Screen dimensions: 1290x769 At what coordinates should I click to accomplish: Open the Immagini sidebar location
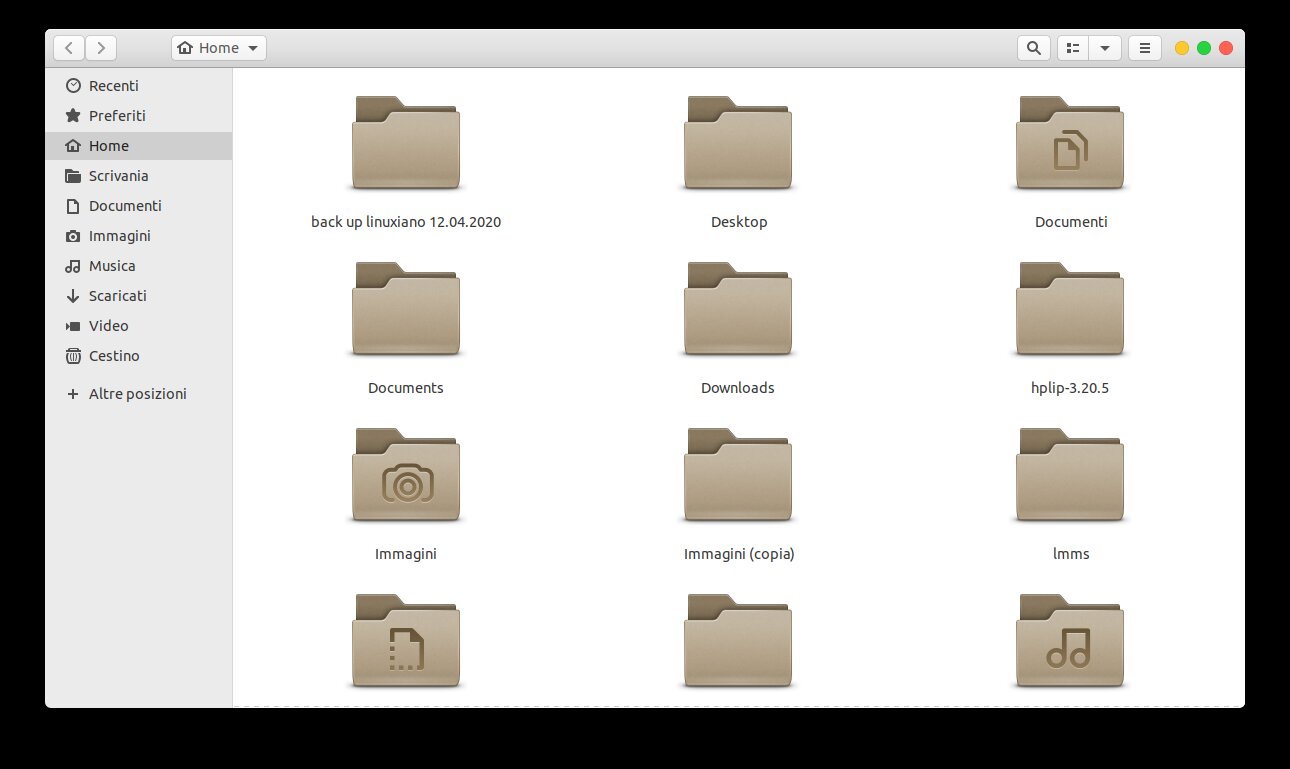(118, 235)
